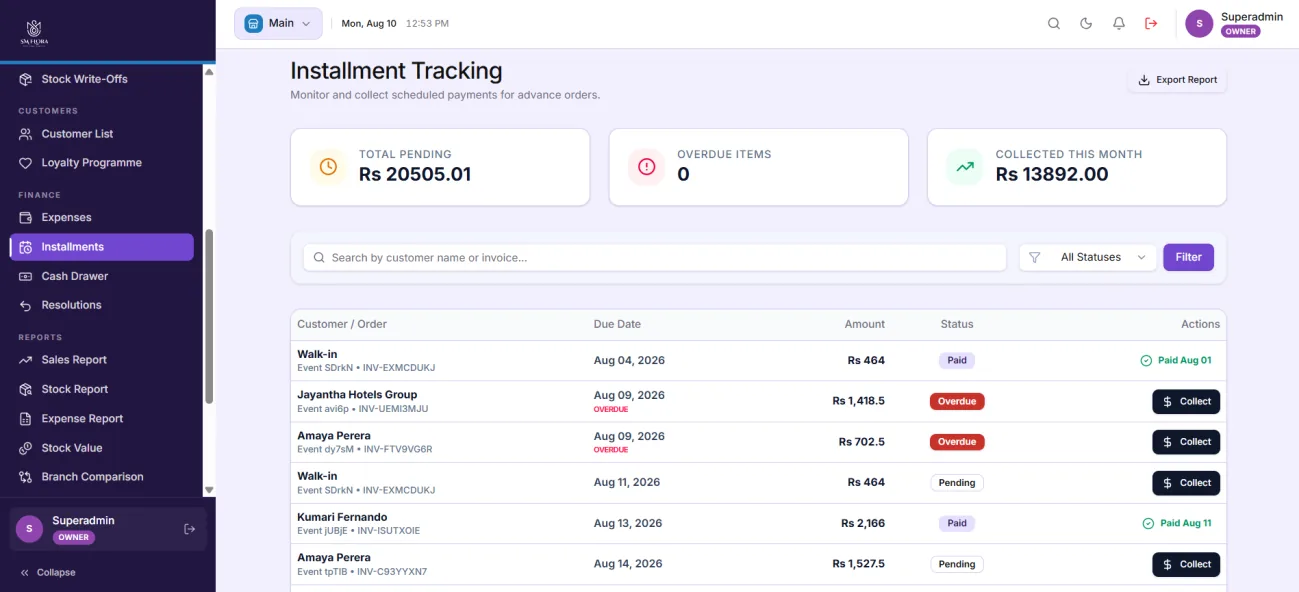The width and height of the screenshot is (1299, 592).
Task: Click the Superadmin profile in sidebar footer
Action: (108, 529)
